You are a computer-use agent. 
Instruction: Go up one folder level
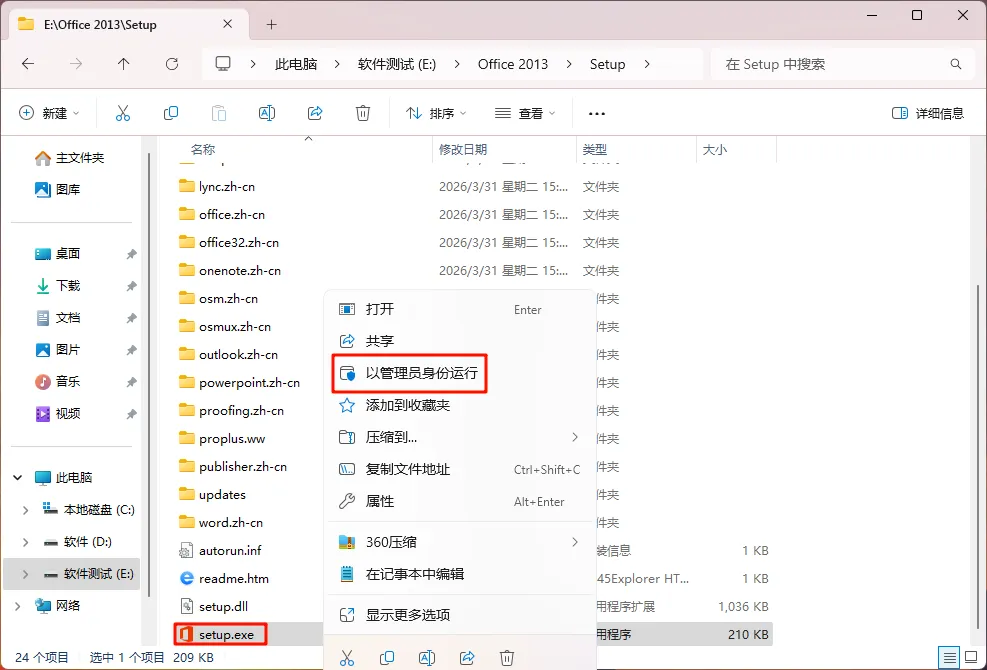[123, 64]
